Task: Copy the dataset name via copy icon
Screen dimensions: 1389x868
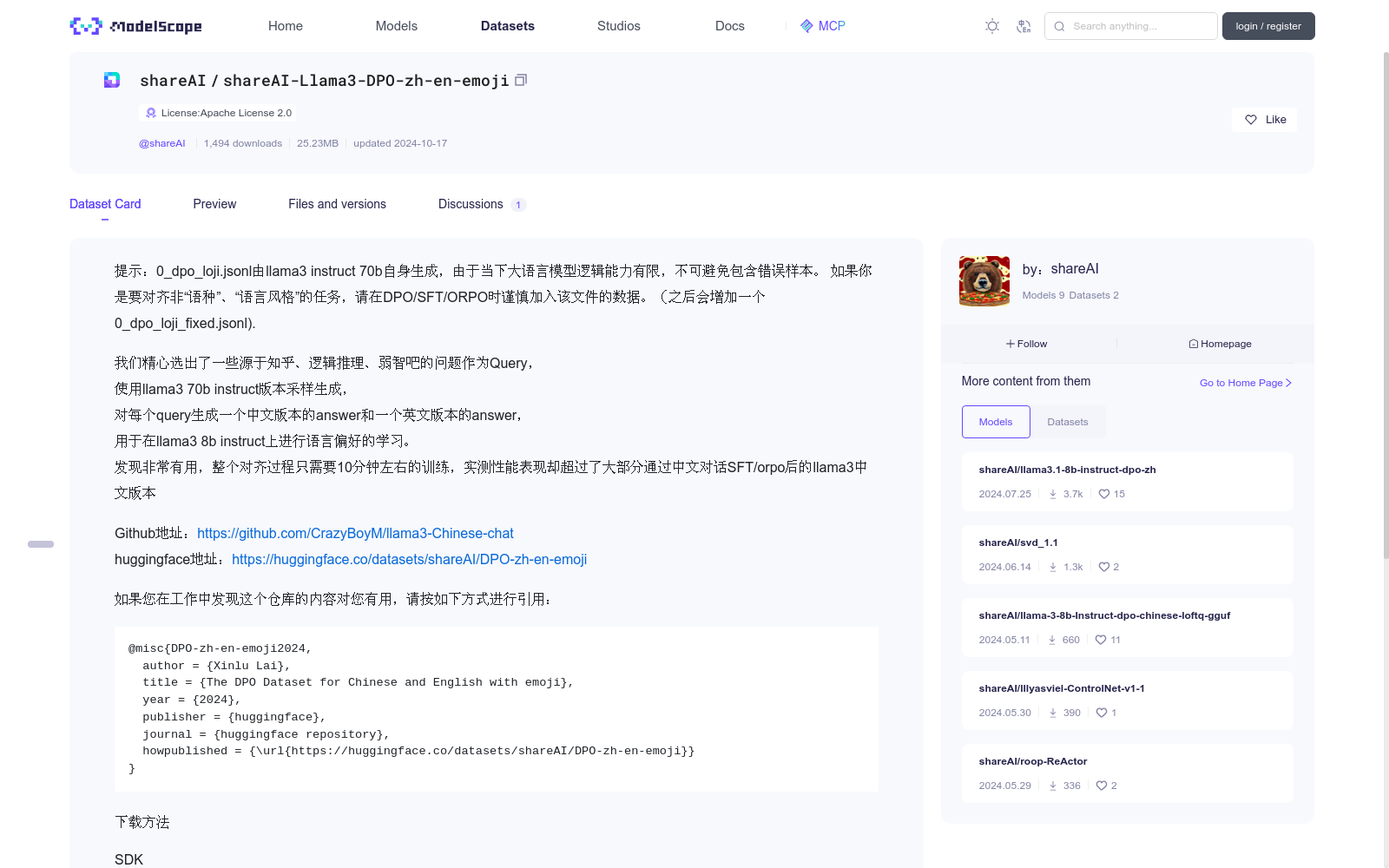Action: (520, 79)
